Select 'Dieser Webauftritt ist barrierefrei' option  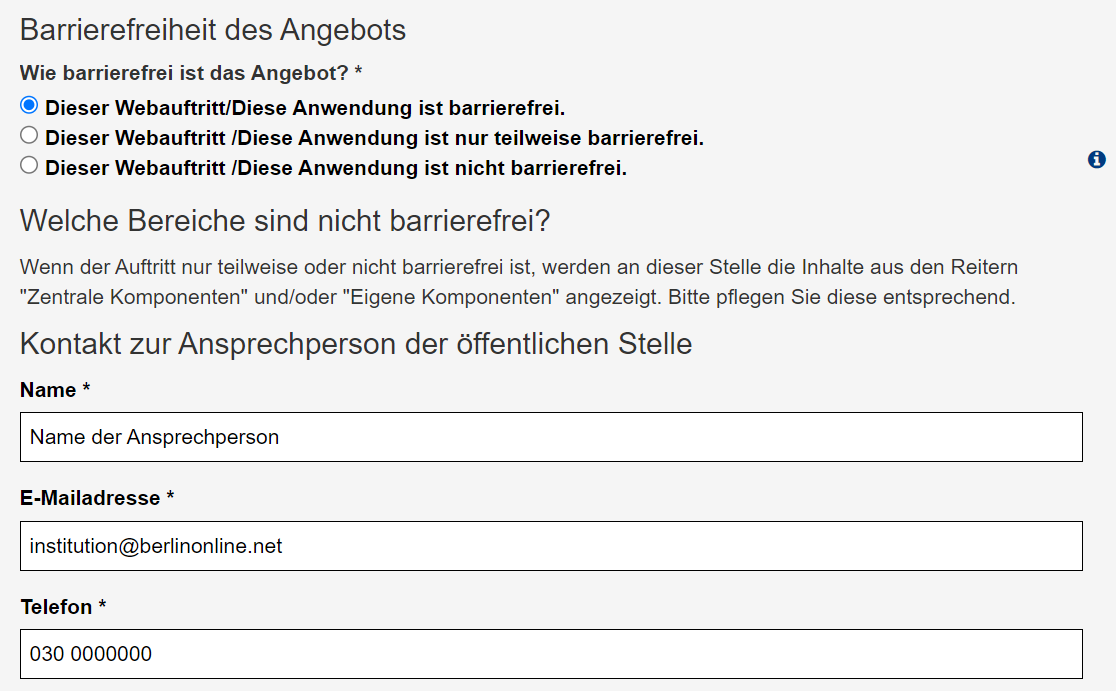tap(27, 104)
